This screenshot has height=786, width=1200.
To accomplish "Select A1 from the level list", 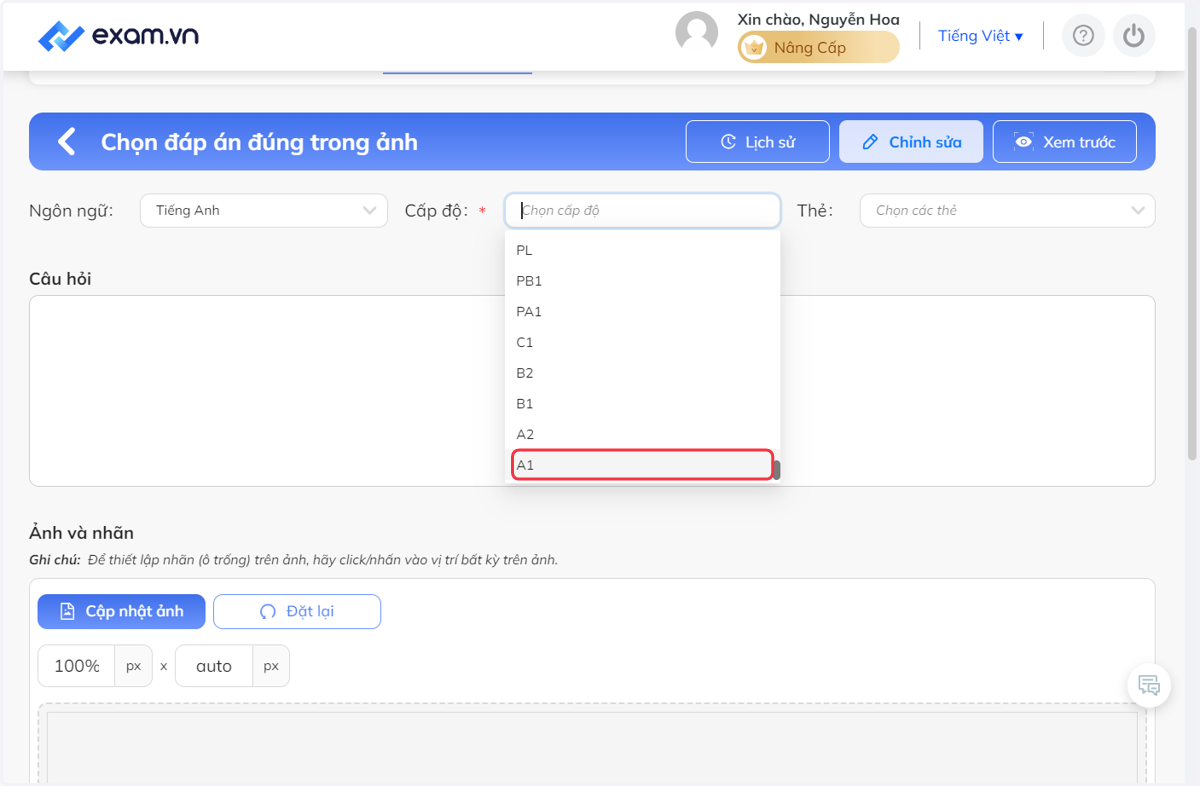I will pyautogui.click(x=642, y=465).
